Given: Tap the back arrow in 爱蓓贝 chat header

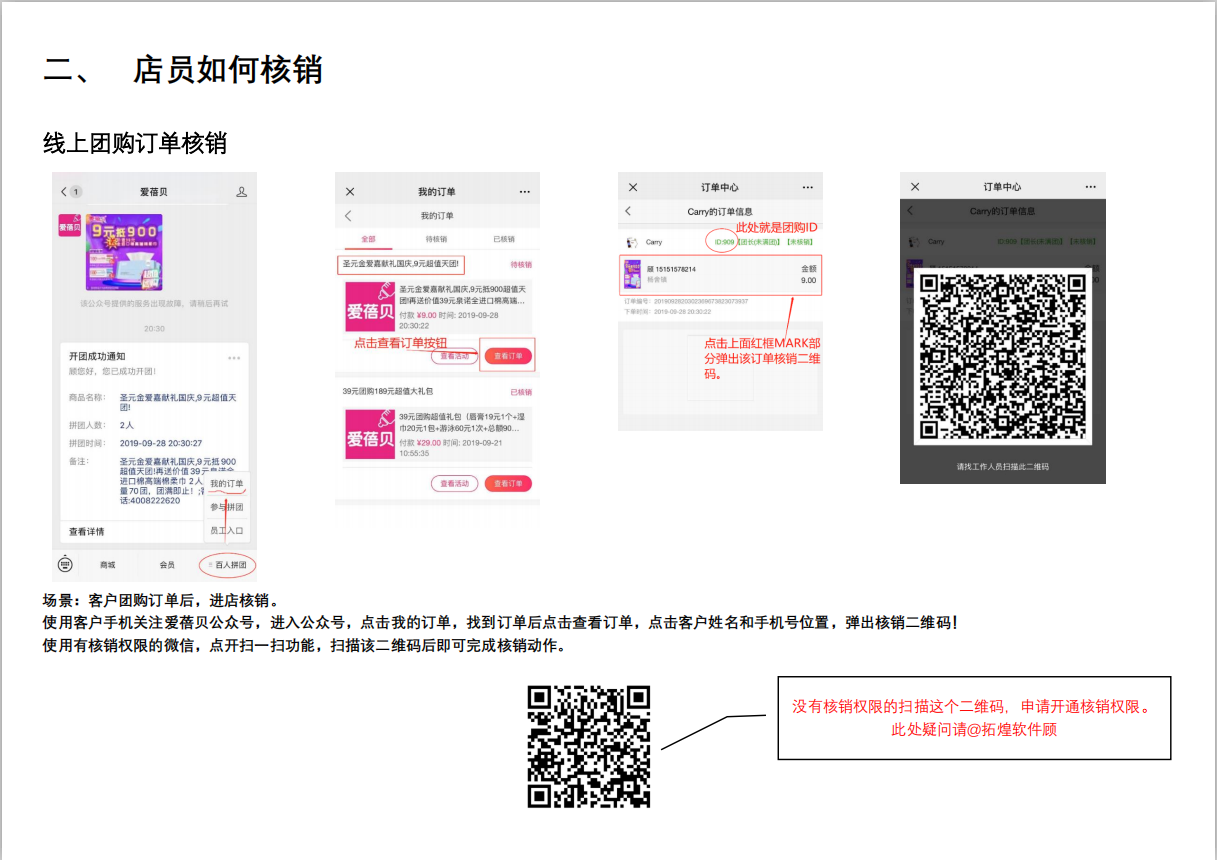Looking at the screenshot, I should tap(64, 192).
